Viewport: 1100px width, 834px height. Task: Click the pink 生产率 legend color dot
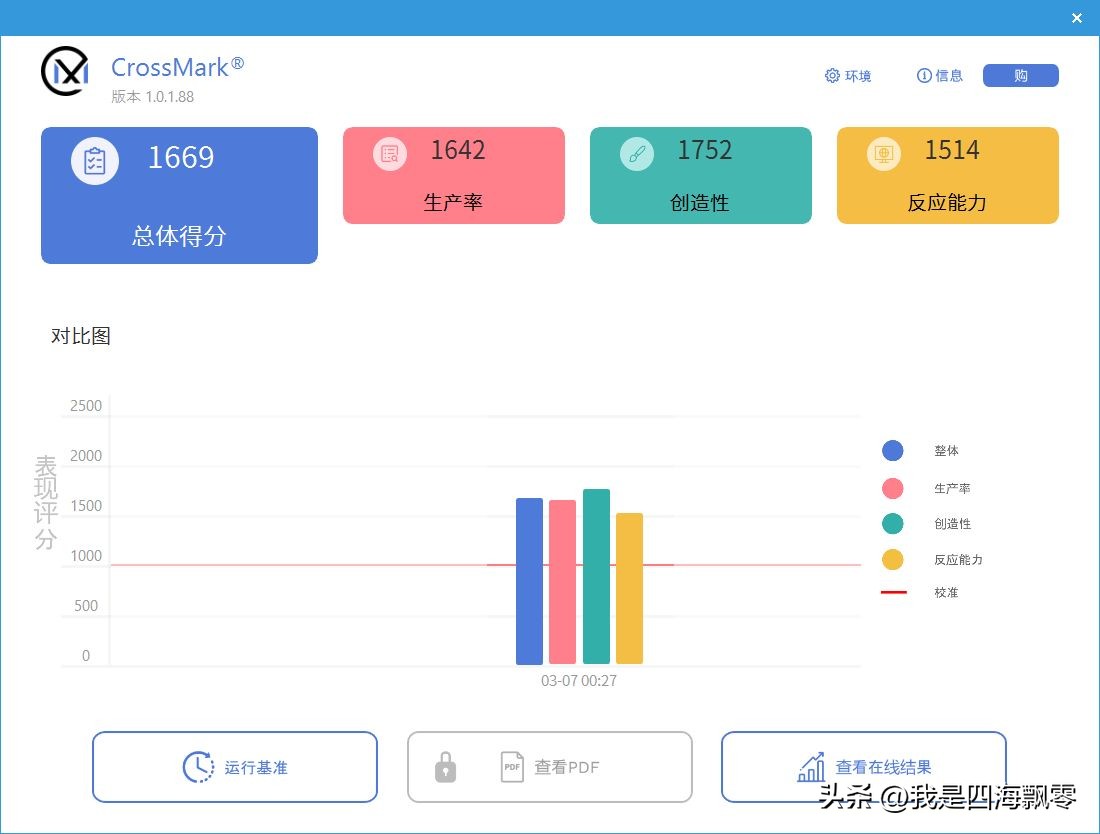(892, 487)
